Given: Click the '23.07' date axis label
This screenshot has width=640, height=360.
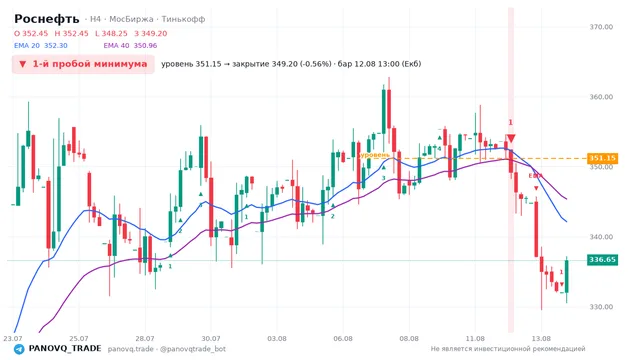Looking at the screenshot, I should pos(13,339).
